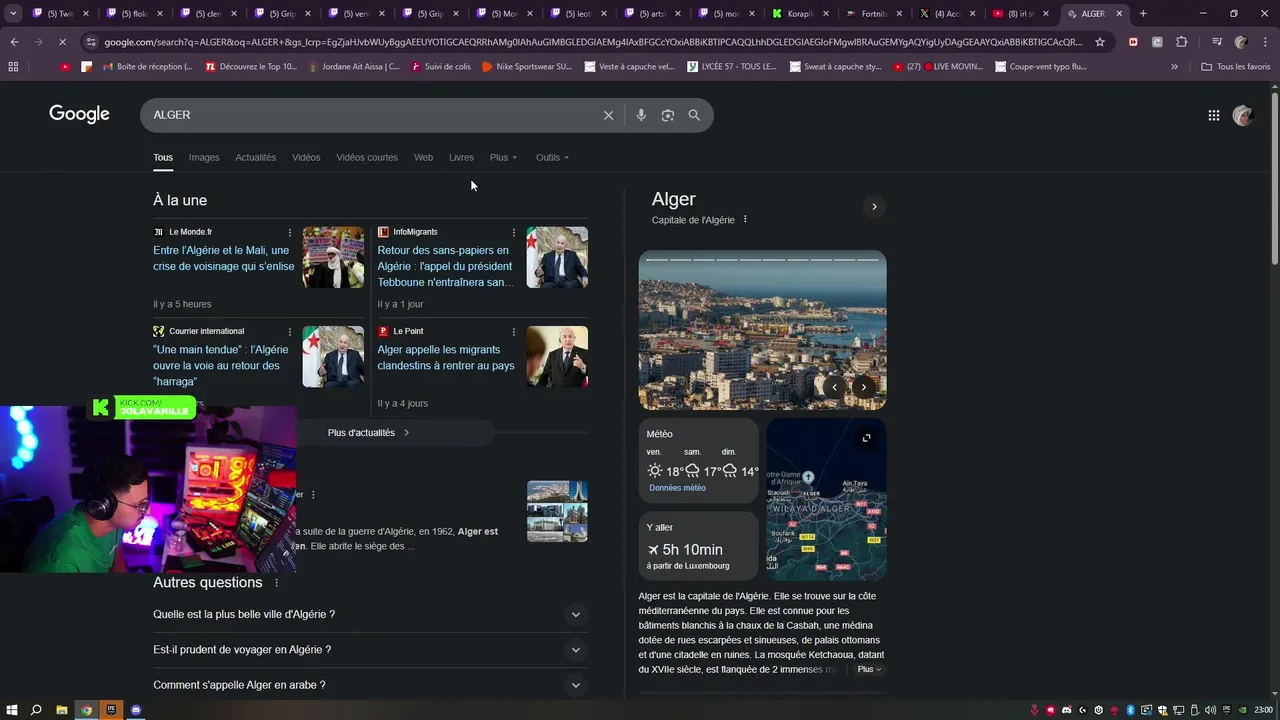
Task: Switch to the Livres results tab
Action: (x=461, y=157)
